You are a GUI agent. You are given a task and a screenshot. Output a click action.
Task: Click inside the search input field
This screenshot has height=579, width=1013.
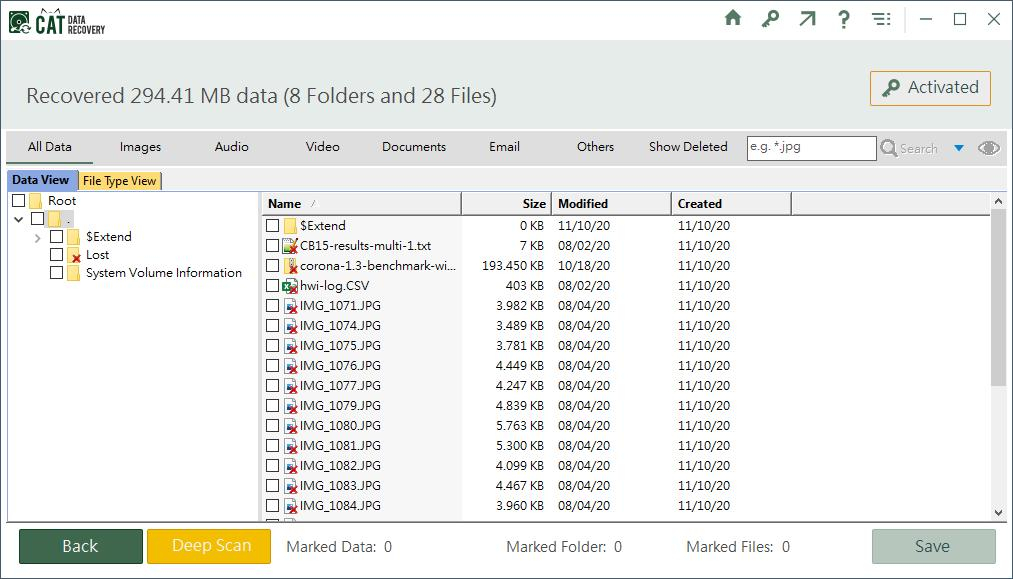click(x=811, y=147)
